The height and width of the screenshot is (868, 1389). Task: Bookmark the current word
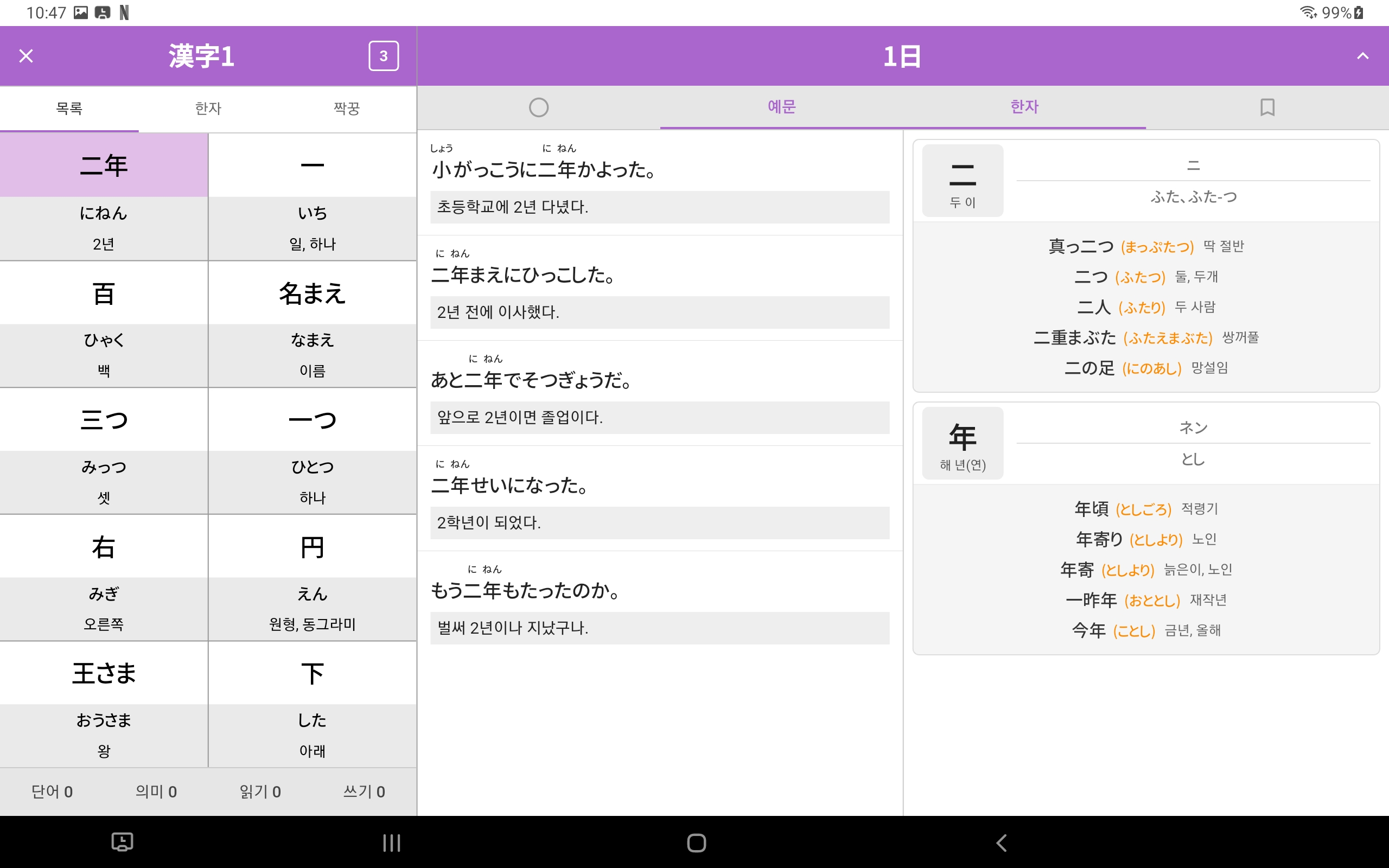(x=1267, y=107)
